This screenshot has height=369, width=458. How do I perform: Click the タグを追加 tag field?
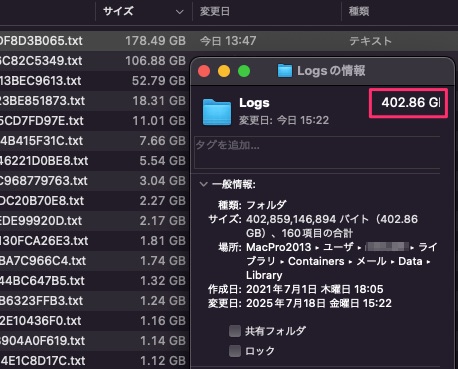click(x=317, y=152)
